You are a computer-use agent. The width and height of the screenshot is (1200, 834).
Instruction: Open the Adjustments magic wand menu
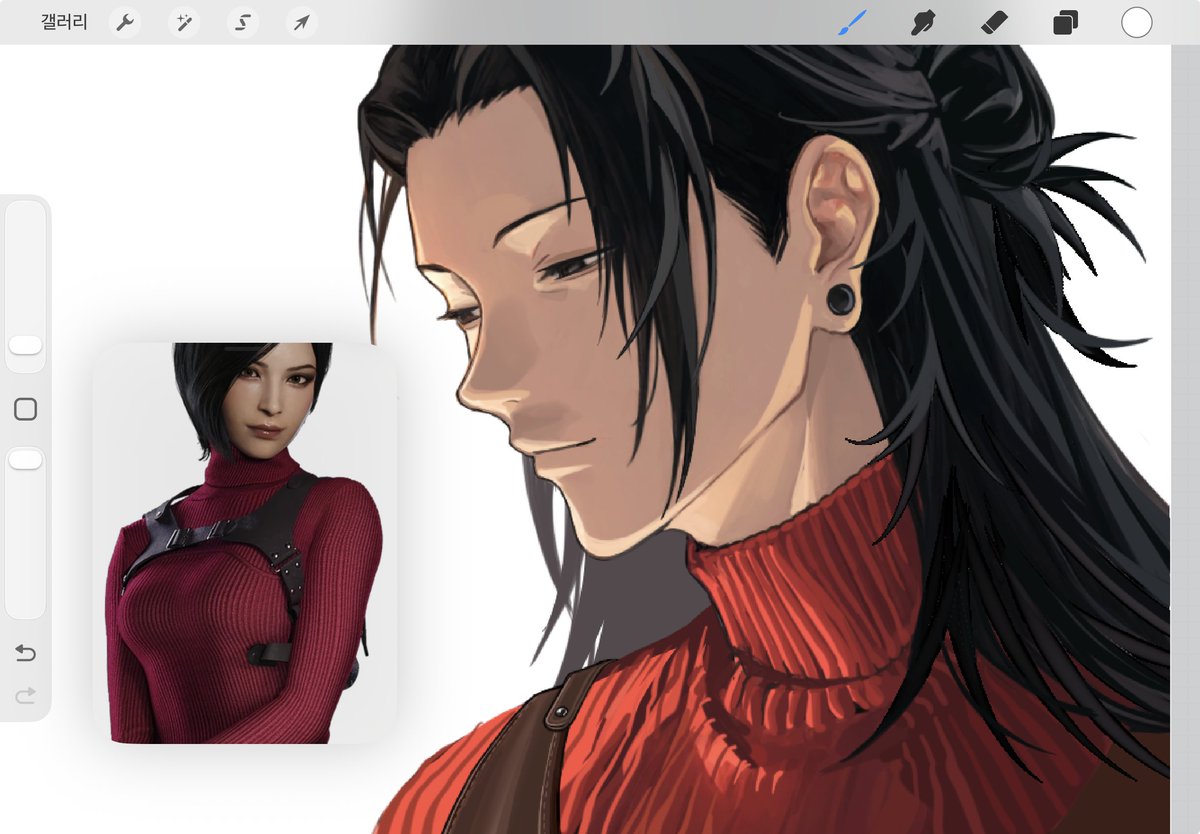click(x=184, y=22)
